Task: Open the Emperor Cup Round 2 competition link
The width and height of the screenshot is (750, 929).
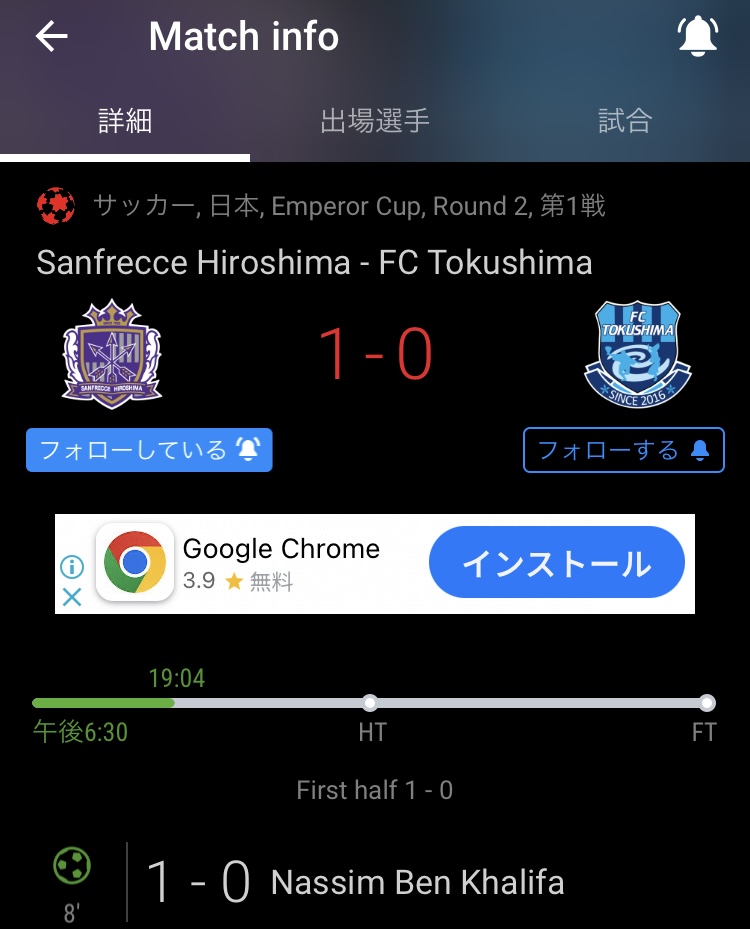Action: [350, 206]
